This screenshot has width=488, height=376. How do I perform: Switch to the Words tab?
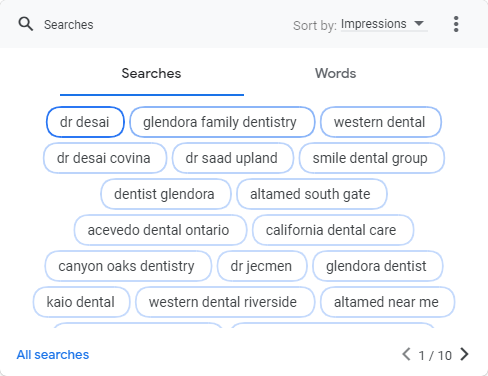[336, 73]
